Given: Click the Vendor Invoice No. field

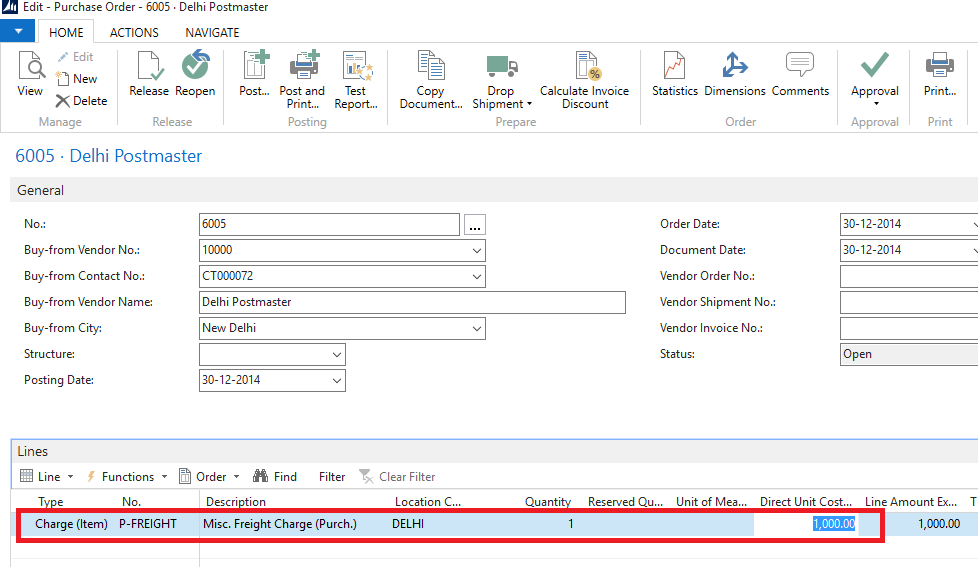Looking at the screenshot, I should (x=909, y=329).
